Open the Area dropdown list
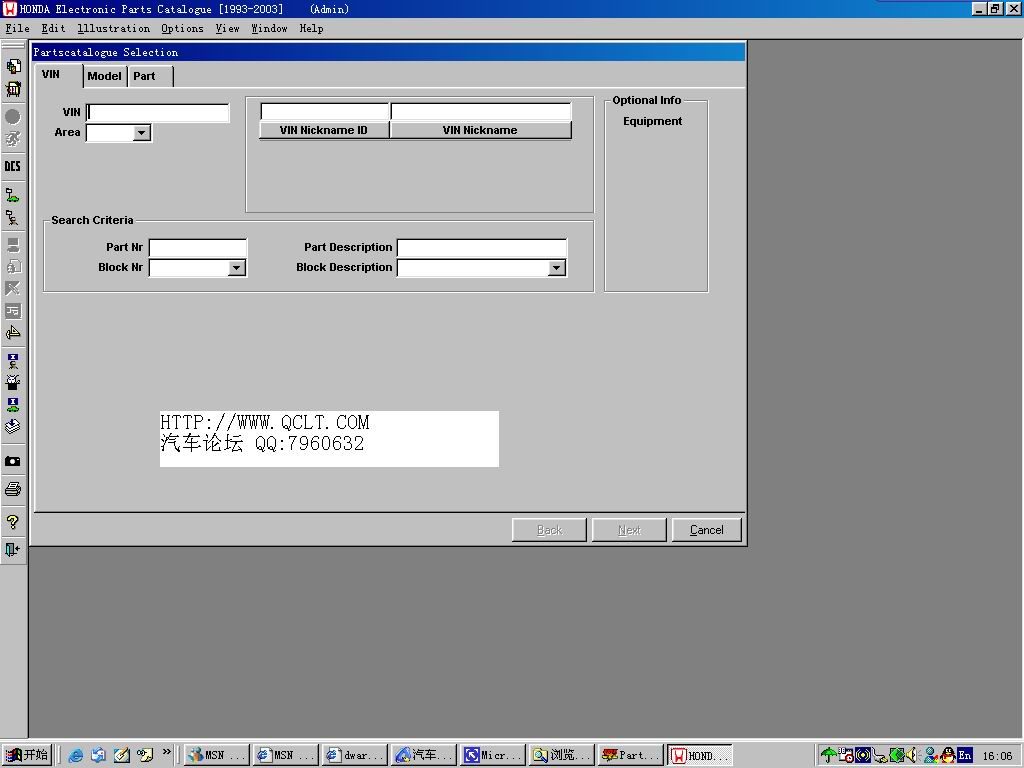Screen dimensions: 1024x768 [x=141, y=133]
